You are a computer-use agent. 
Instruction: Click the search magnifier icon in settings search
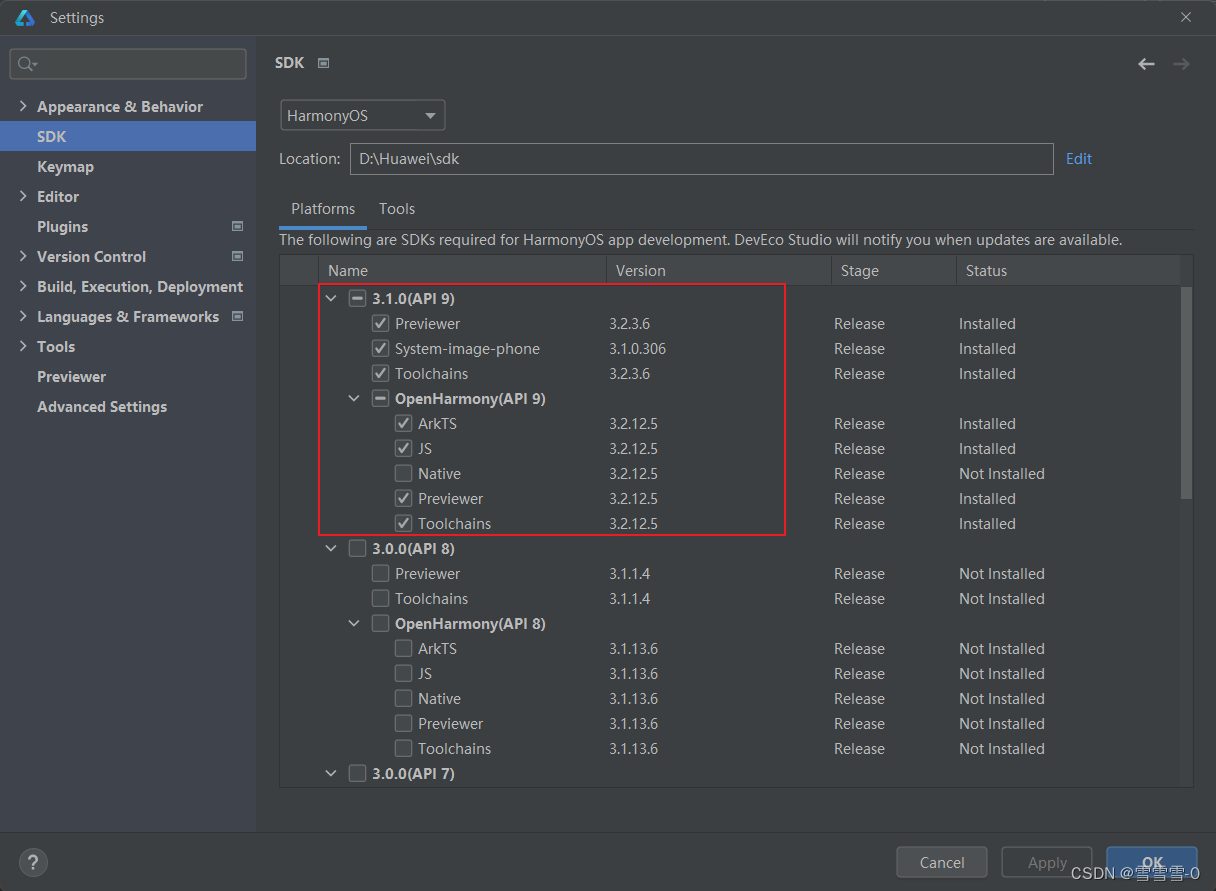[x=27, y=64]
